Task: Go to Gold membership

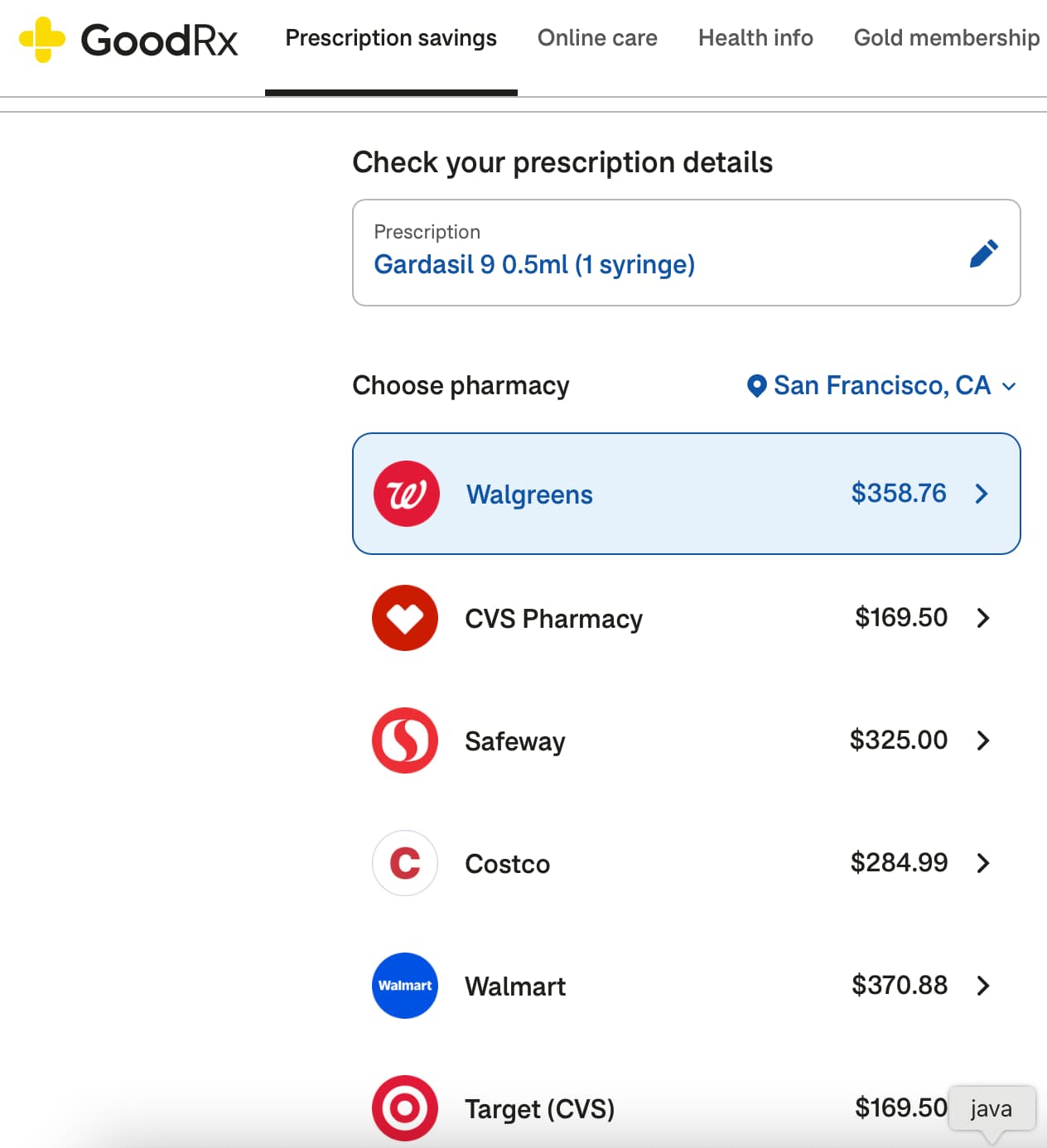Action: coord(946,38)
